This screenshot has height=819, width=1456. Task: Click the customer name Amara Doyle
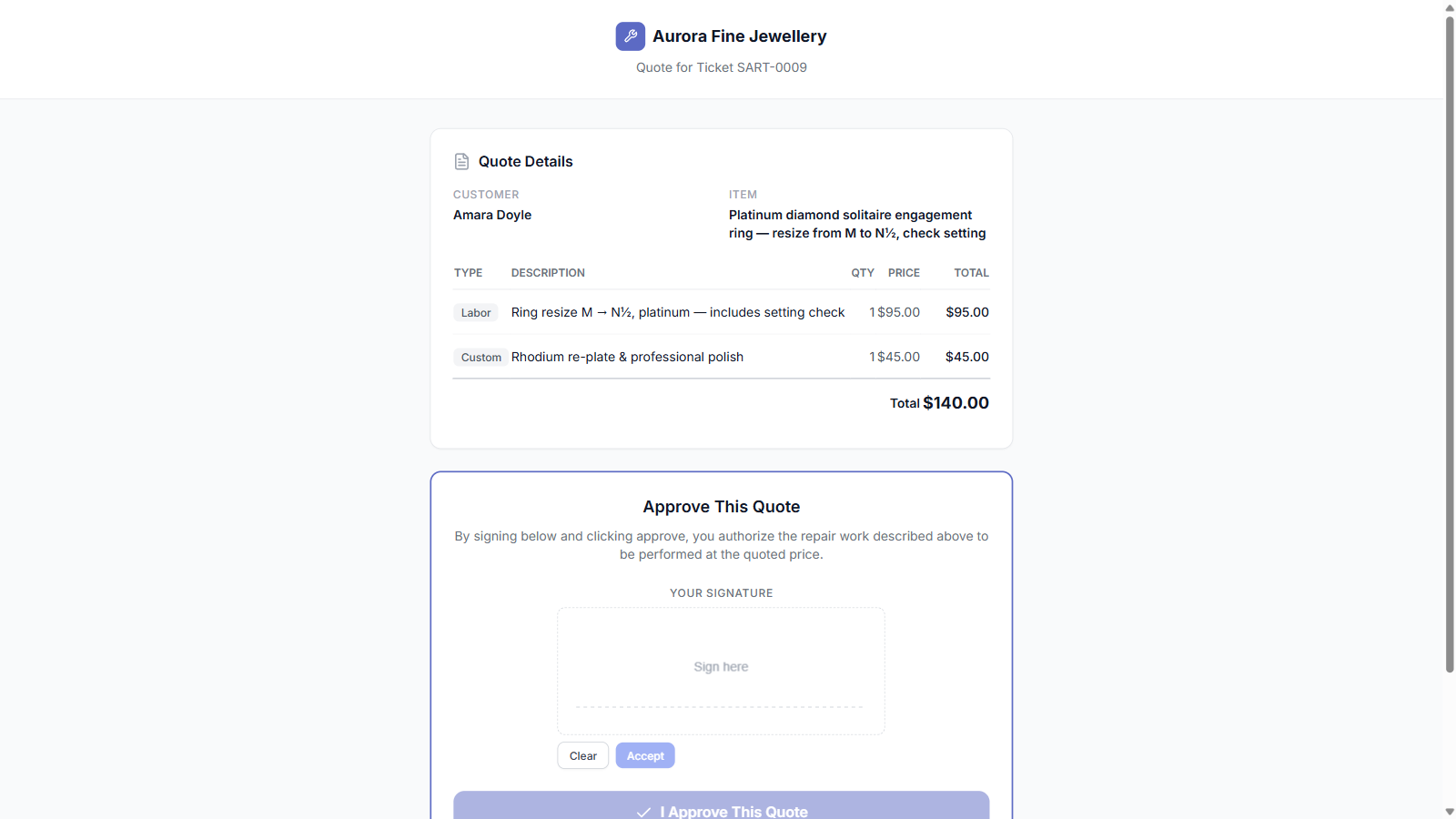[x=492, y=215]
